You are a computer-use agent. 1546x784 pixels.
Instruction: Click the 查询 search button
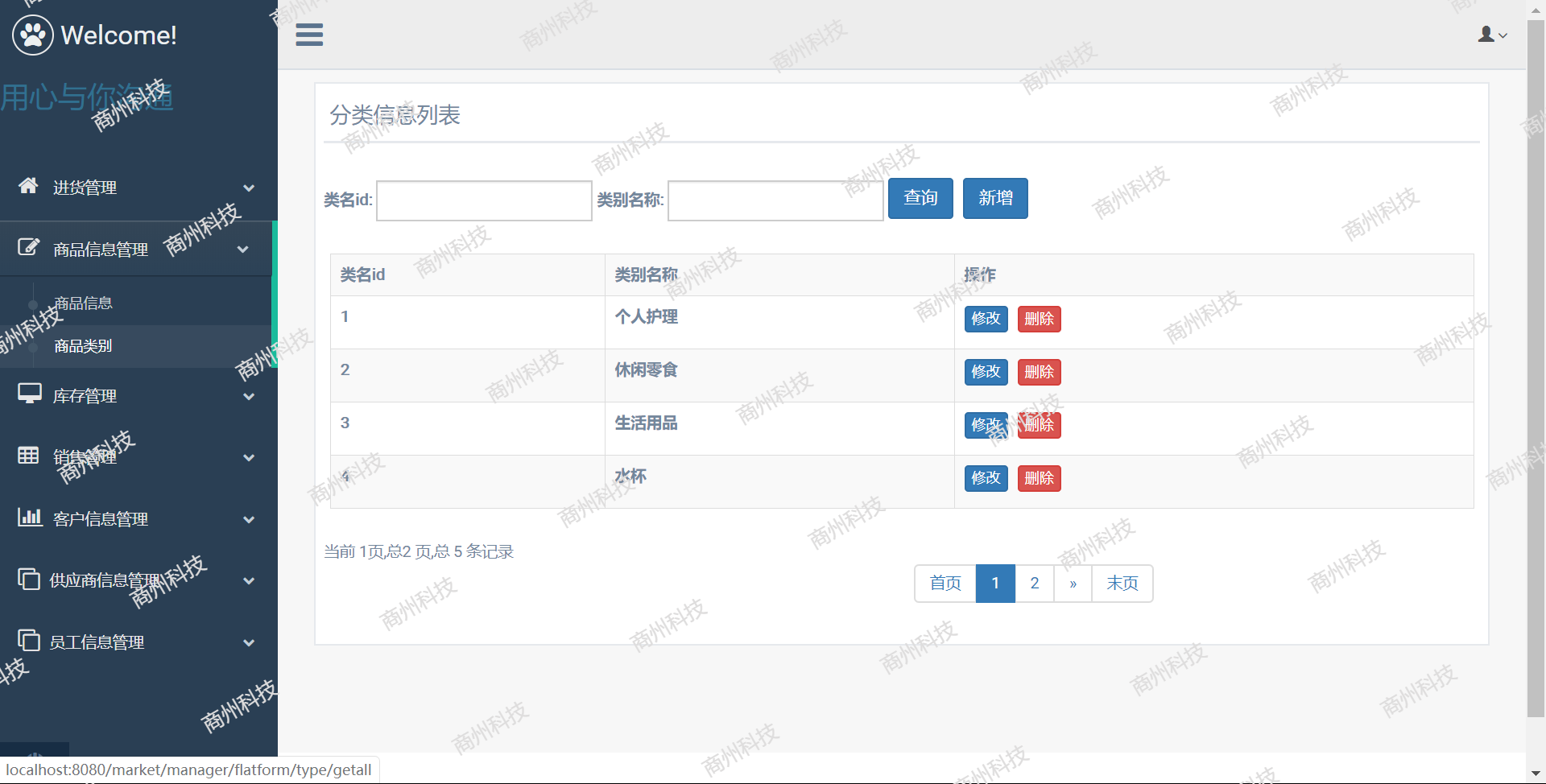point(920,198)
